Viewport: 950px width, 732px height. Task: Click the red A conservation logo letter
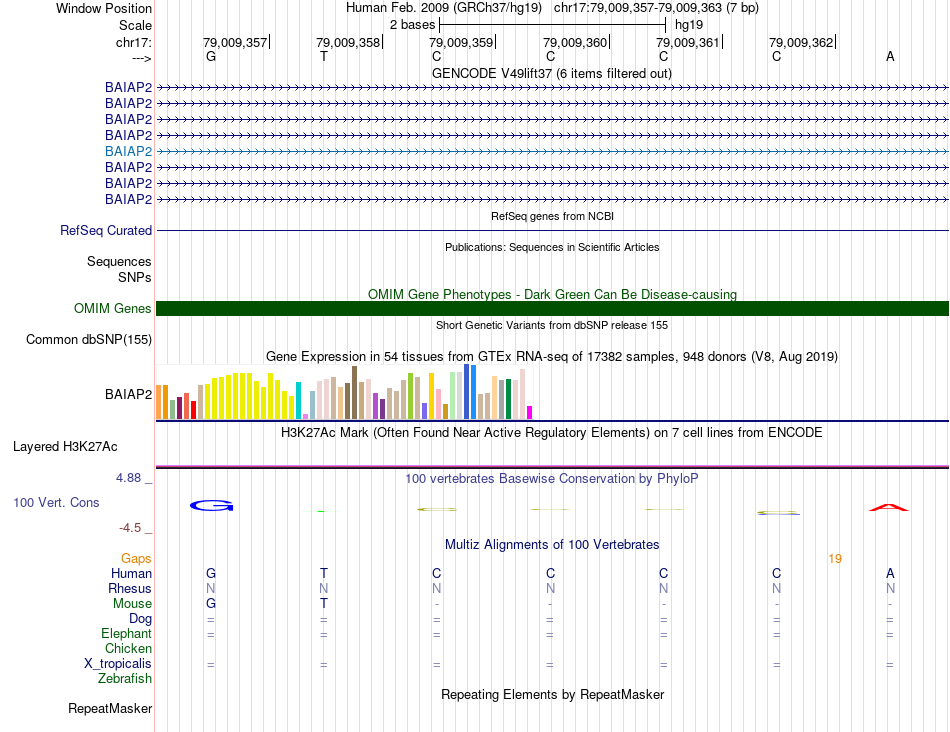point(889,508)
